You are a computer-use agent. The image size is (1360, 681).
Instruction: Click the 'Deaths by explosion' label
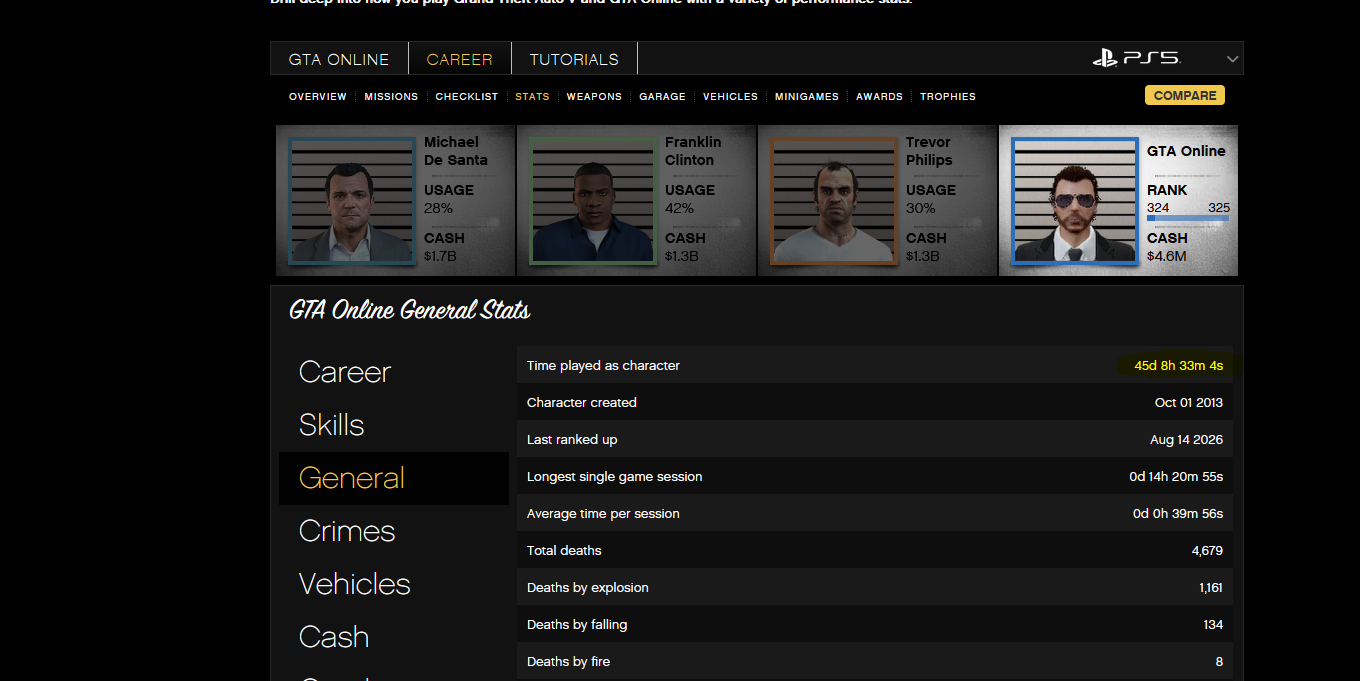pyautogui.click(x=588, y=588)
